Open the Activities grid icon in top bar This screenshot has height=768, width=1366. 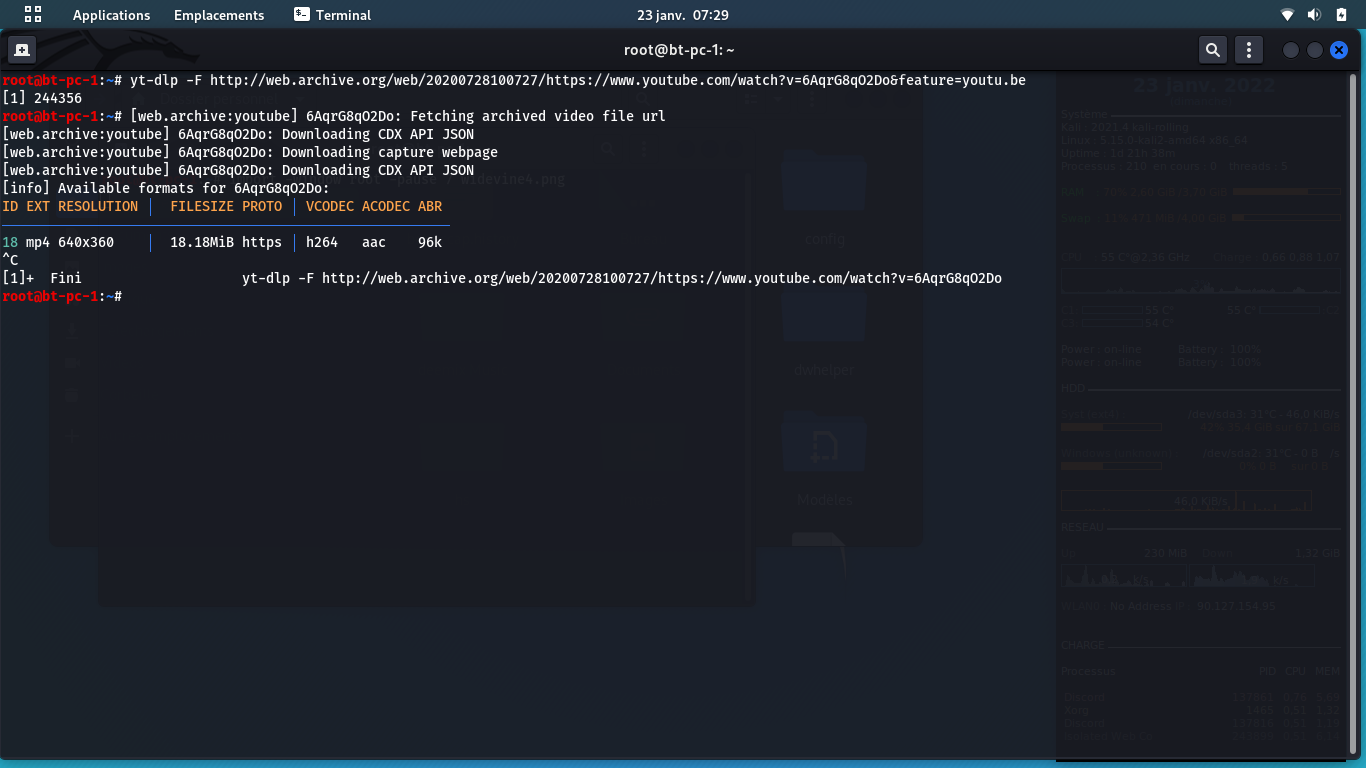[x=33, y=15]
